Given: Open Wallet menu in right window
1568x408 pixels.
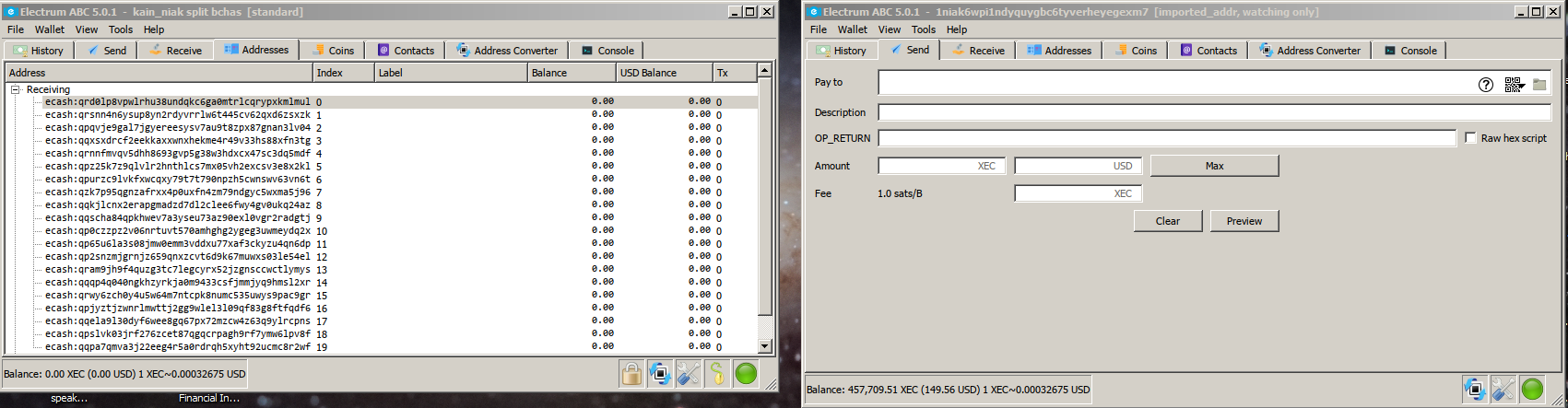Looking at the screenshot, I should [x=853, y=29].
